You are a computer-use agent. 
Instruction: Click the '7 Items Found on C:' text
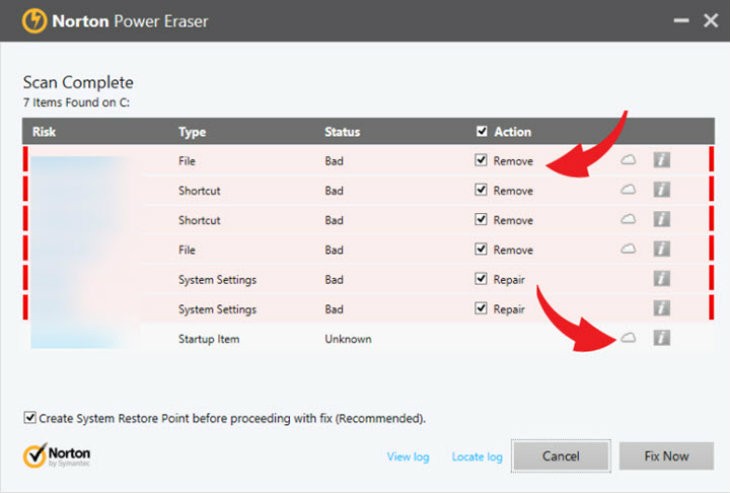click(x=76, y=102)
